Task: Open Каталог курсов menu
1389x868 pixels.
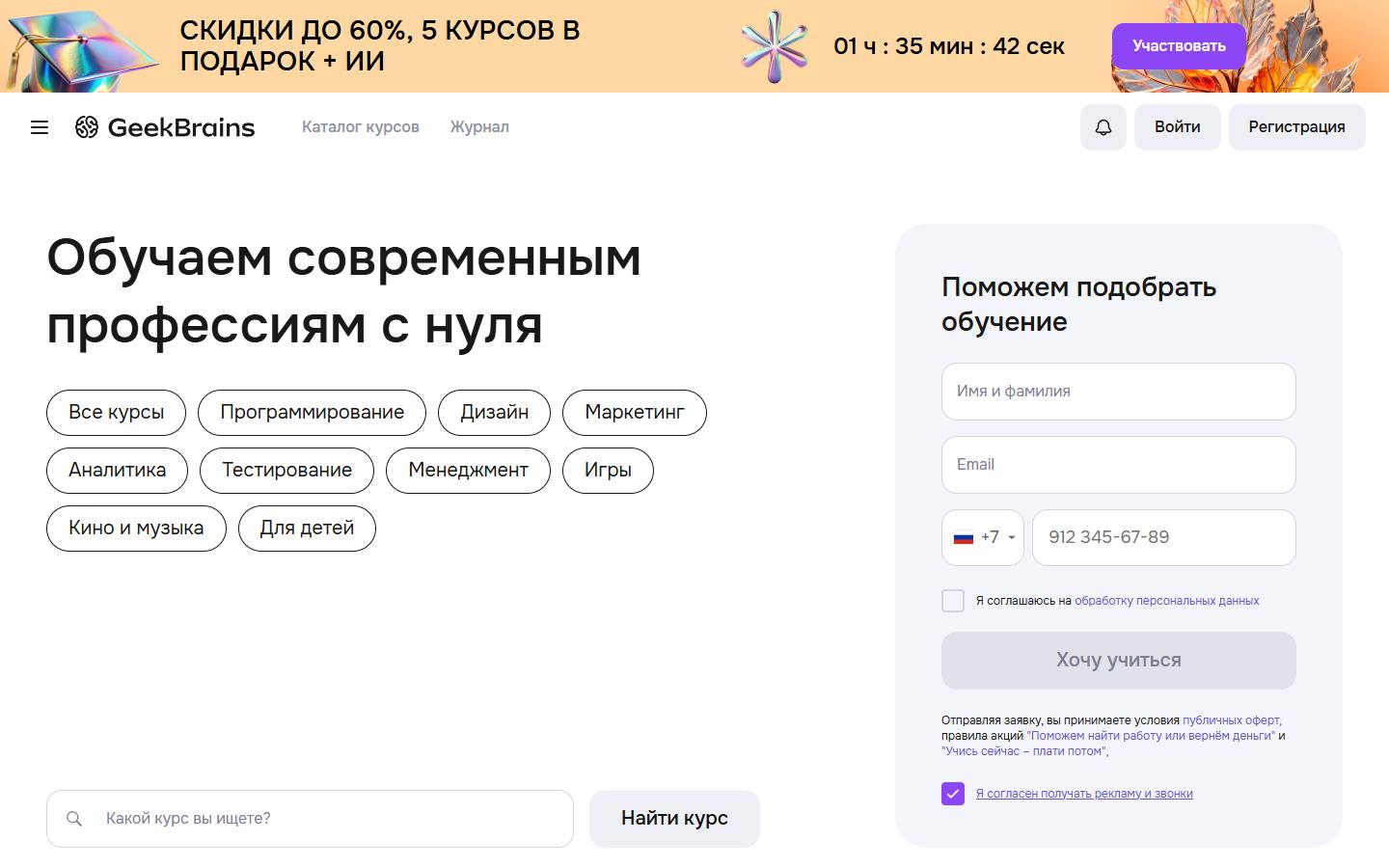Action: (361, 127)
